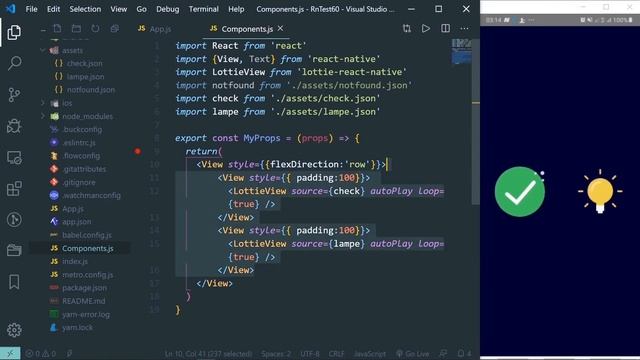Open metro.config.js in the explorer
Screen dimensions: 640x360
pos(87,275)
